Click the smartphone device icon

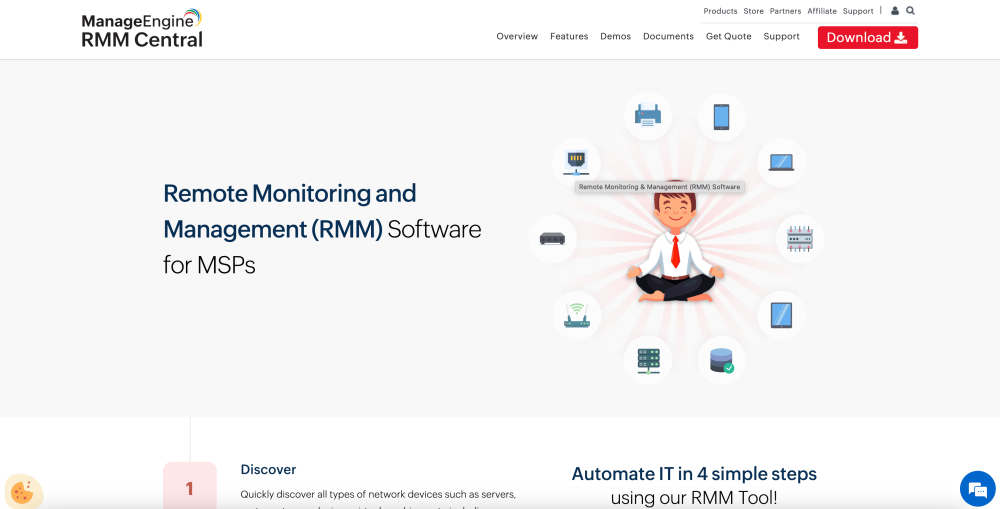(721, 117)
